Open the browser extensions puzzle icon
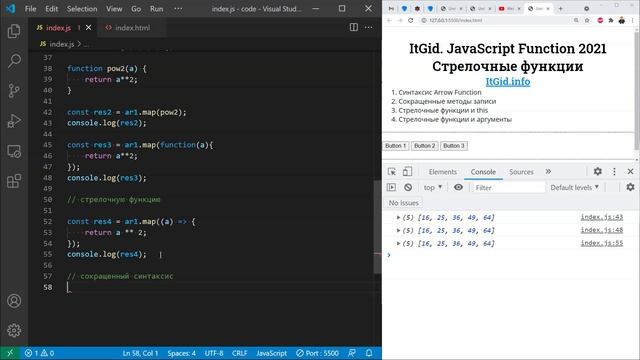 (x=611, y=20)
